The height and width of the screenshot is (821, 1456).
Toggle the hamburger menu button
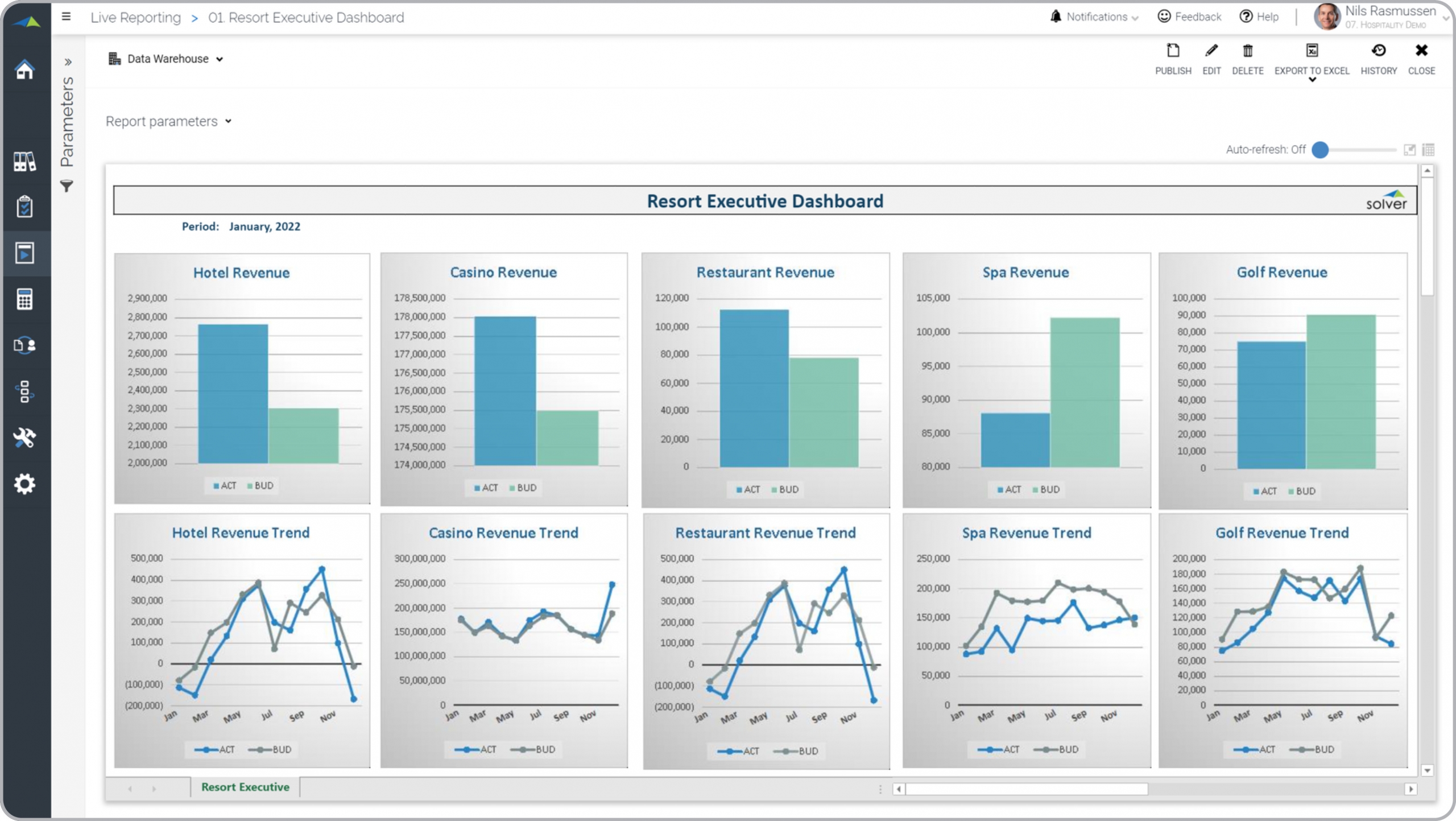[67, 16]
